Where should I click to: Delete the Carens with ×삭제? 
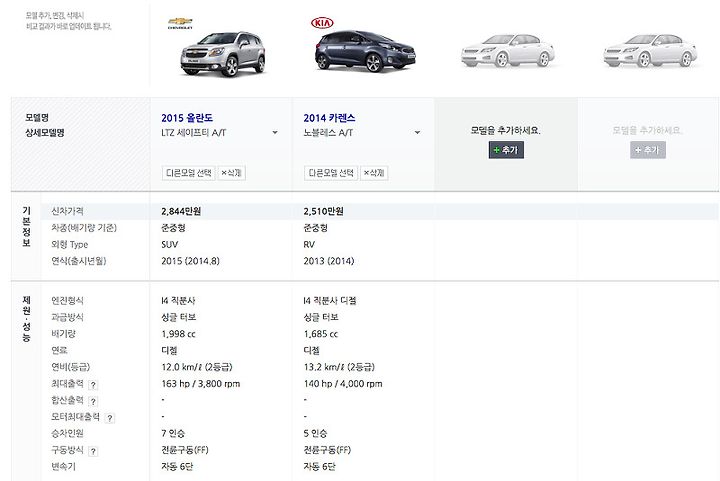coord(374,173)
